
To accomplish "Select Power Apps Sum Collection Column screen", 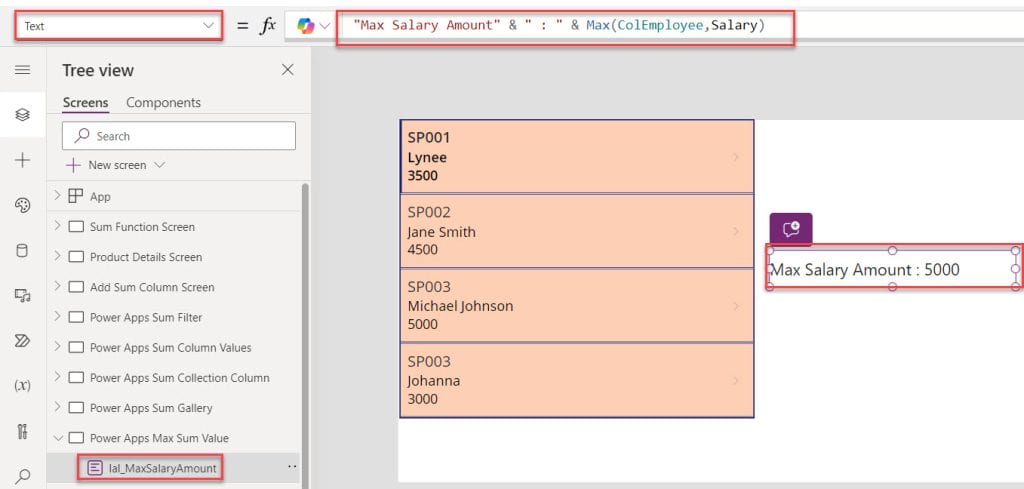I will point(180,377).
